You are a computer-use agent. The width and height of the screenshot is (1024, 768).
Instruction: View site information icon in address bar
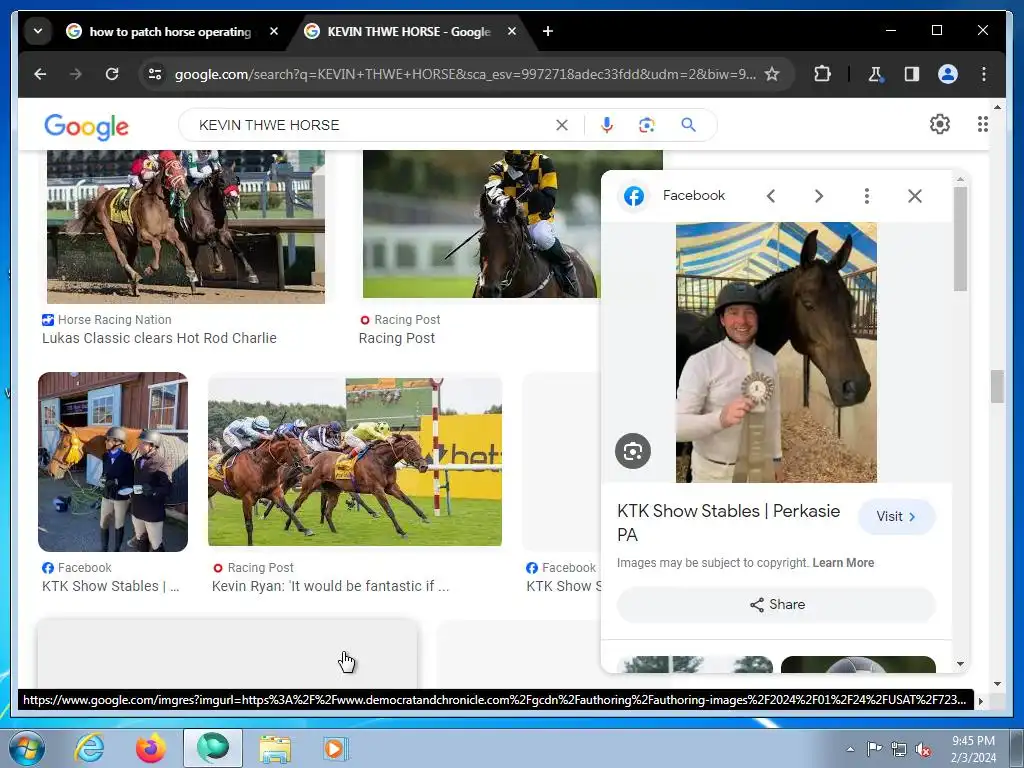pyautogui.click(x=155, y=74)
